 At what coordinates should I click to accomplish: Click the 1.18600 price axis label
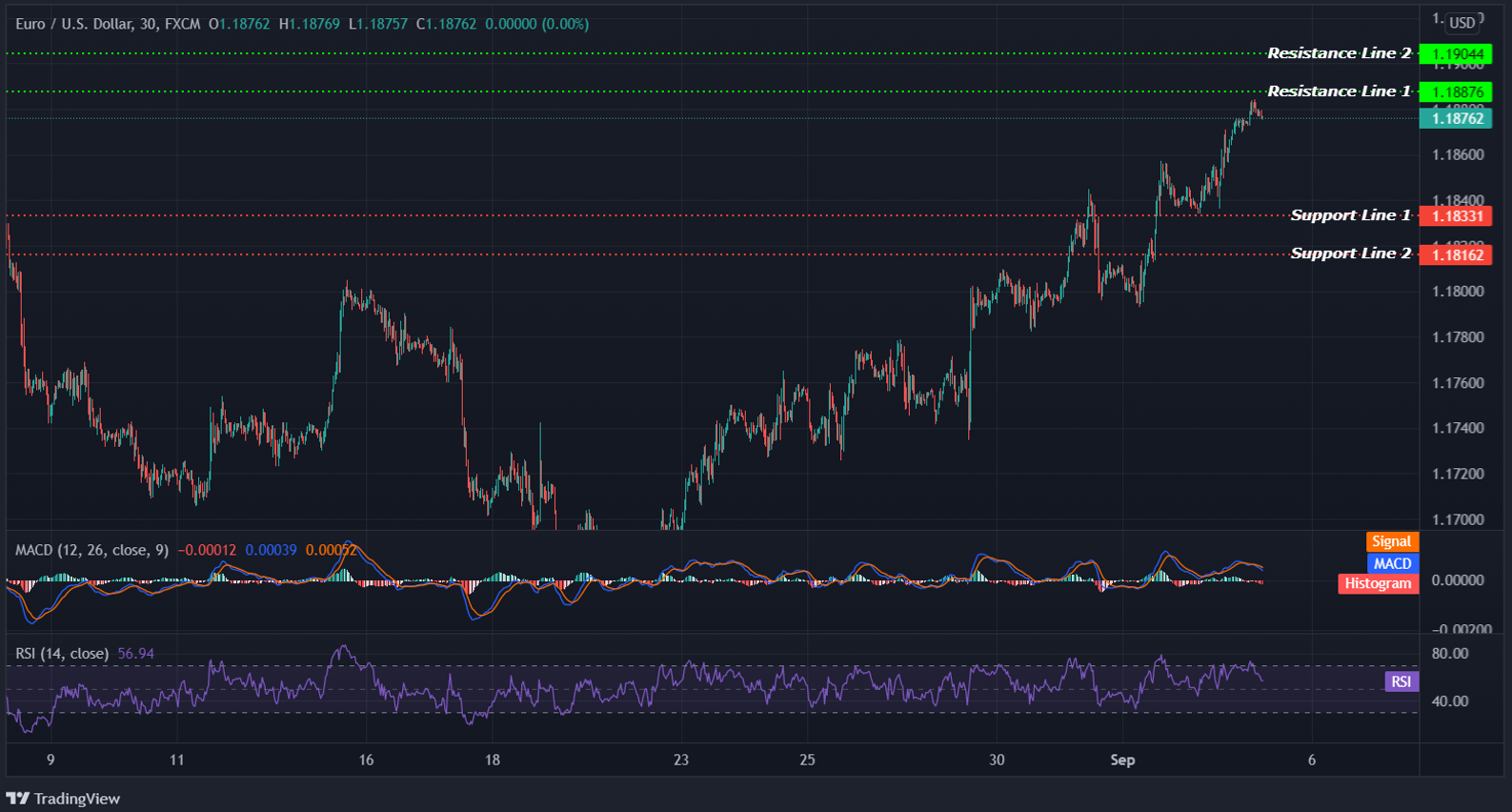tap(1458, 154)
